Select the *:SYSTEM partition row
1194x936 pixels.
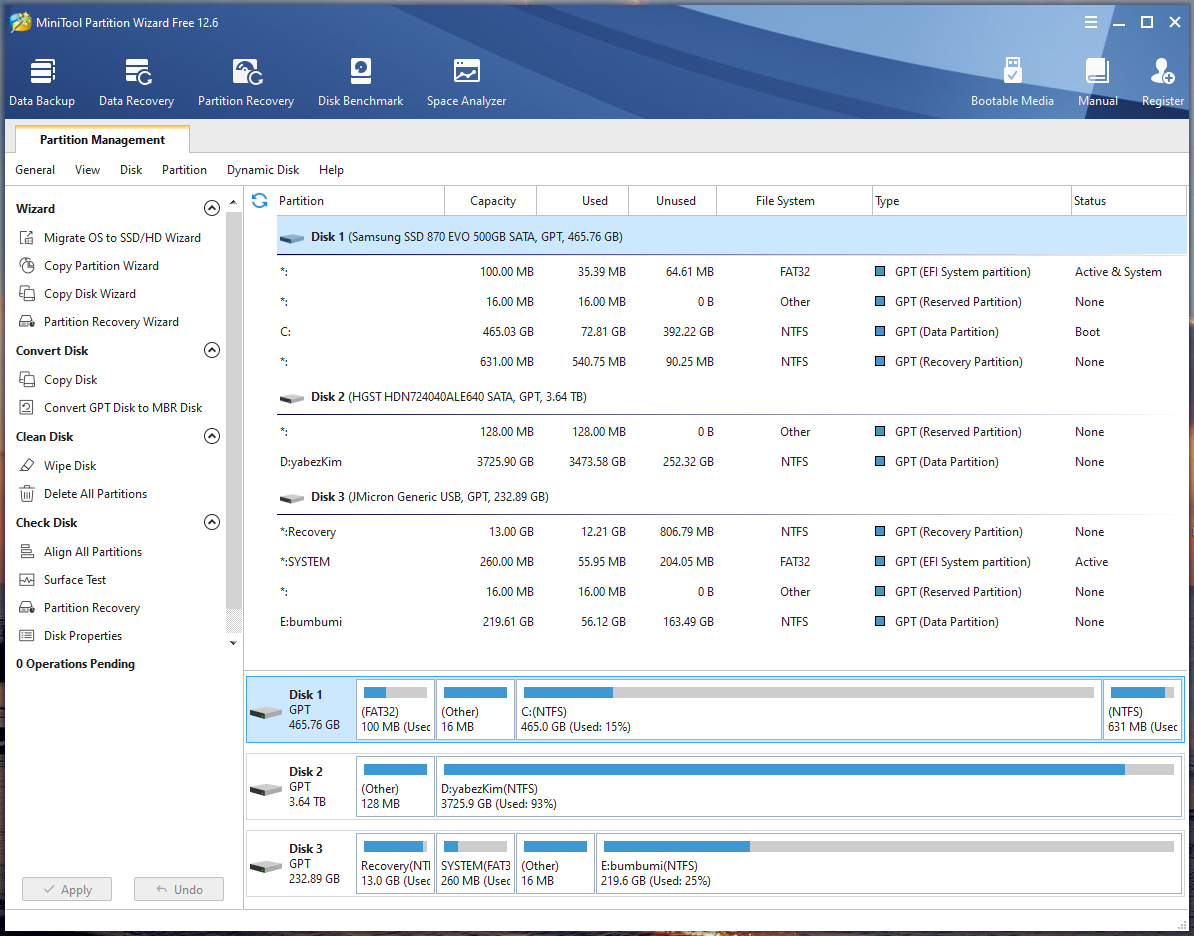[732, 562]
